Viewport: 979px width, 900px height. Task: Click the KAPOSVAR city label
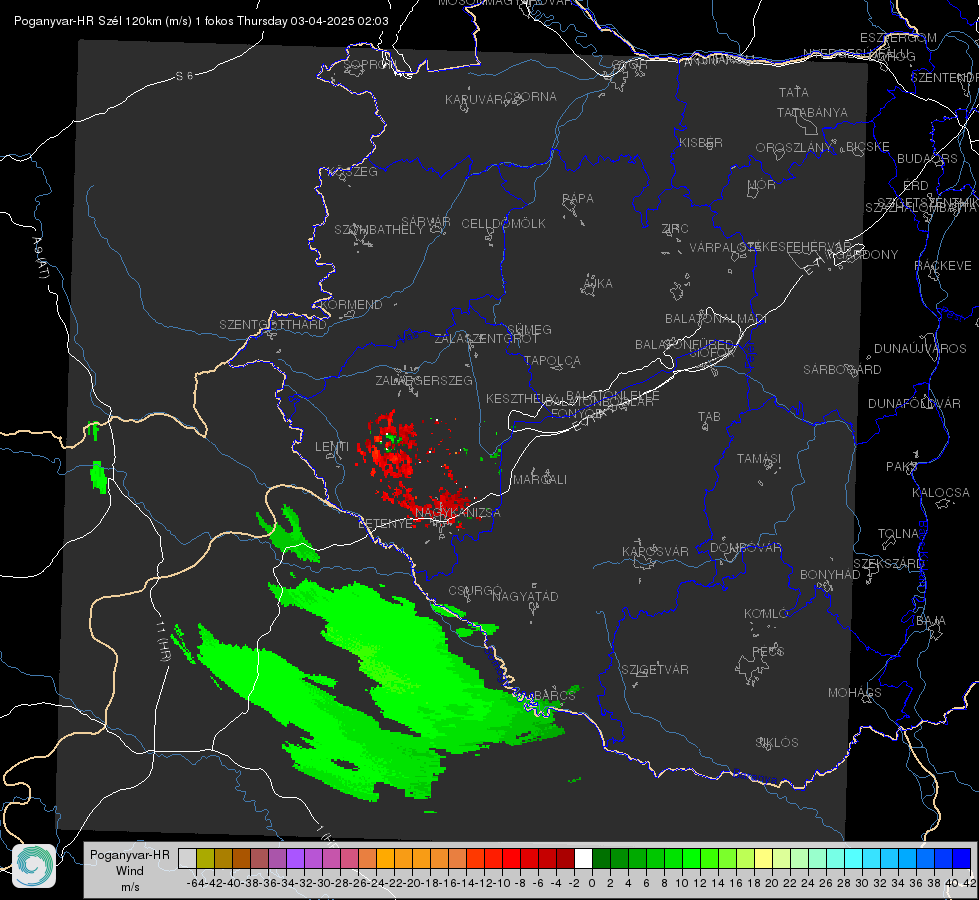655,551
